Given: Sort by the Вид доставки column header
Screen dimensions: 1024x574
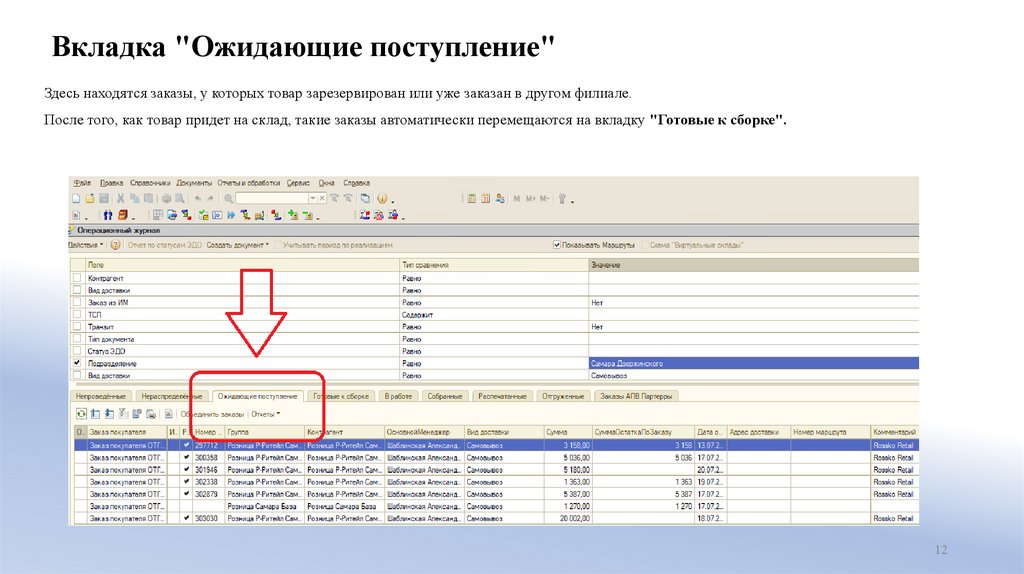Looking at the screenshot, I should 504,432.
